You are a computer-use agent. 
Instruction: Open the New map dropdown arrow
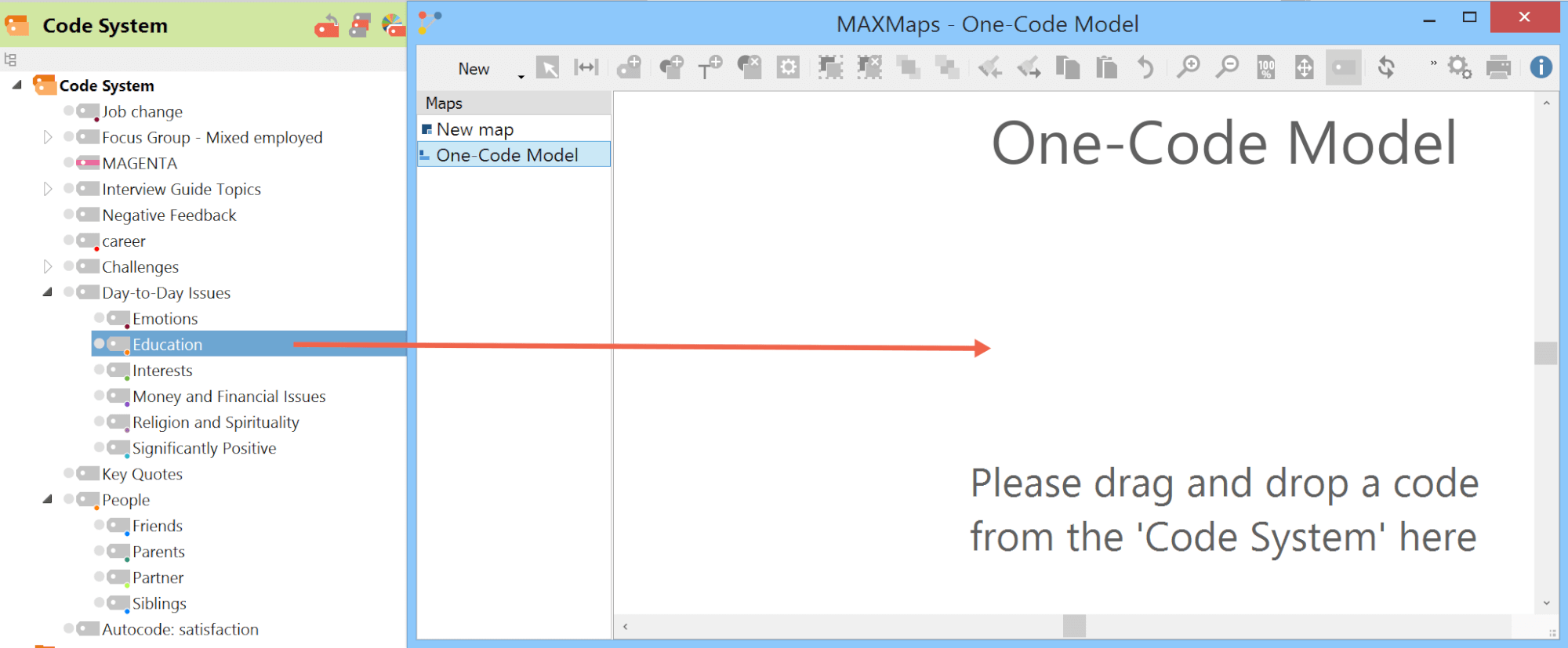521,76
